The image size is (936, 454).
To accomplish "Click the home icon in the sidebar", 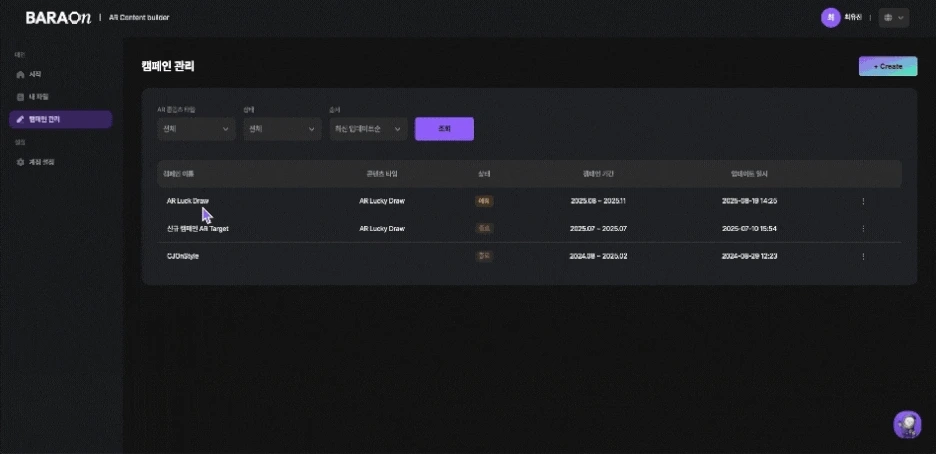I will (20, 75).
